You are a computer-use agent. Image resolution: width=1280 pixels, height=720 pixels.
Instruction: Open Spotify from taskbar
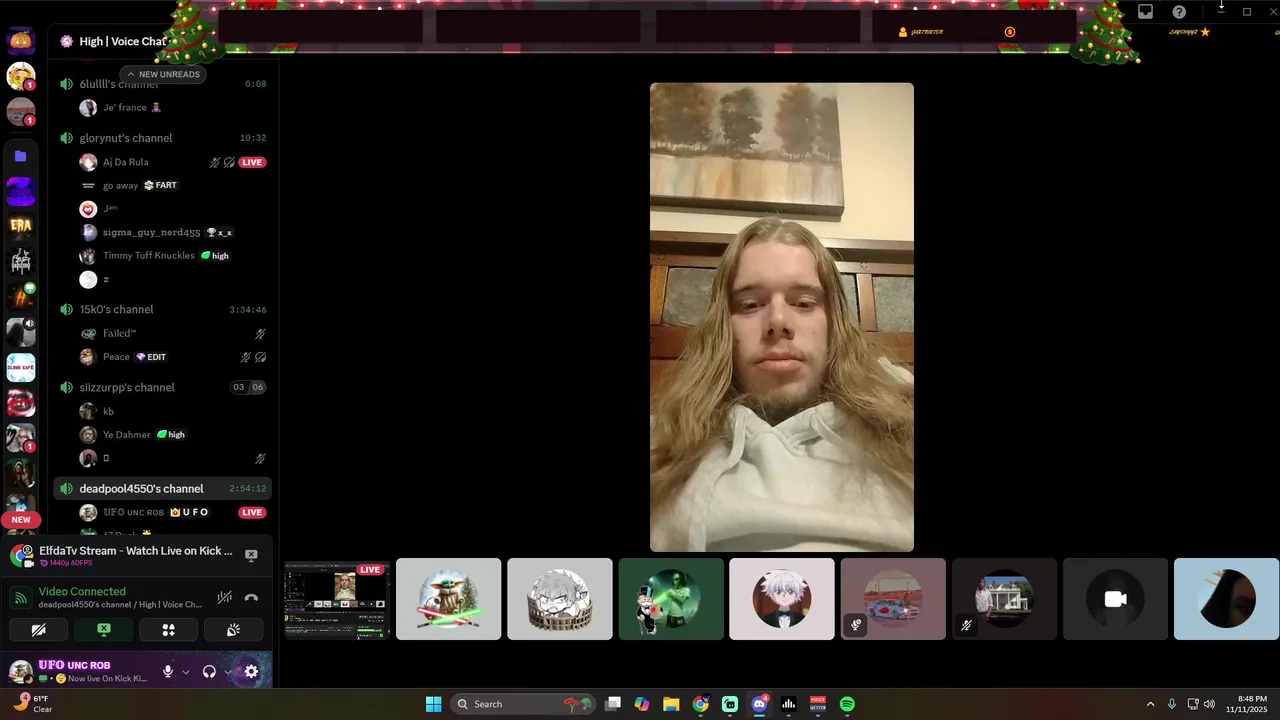[847, 704]
